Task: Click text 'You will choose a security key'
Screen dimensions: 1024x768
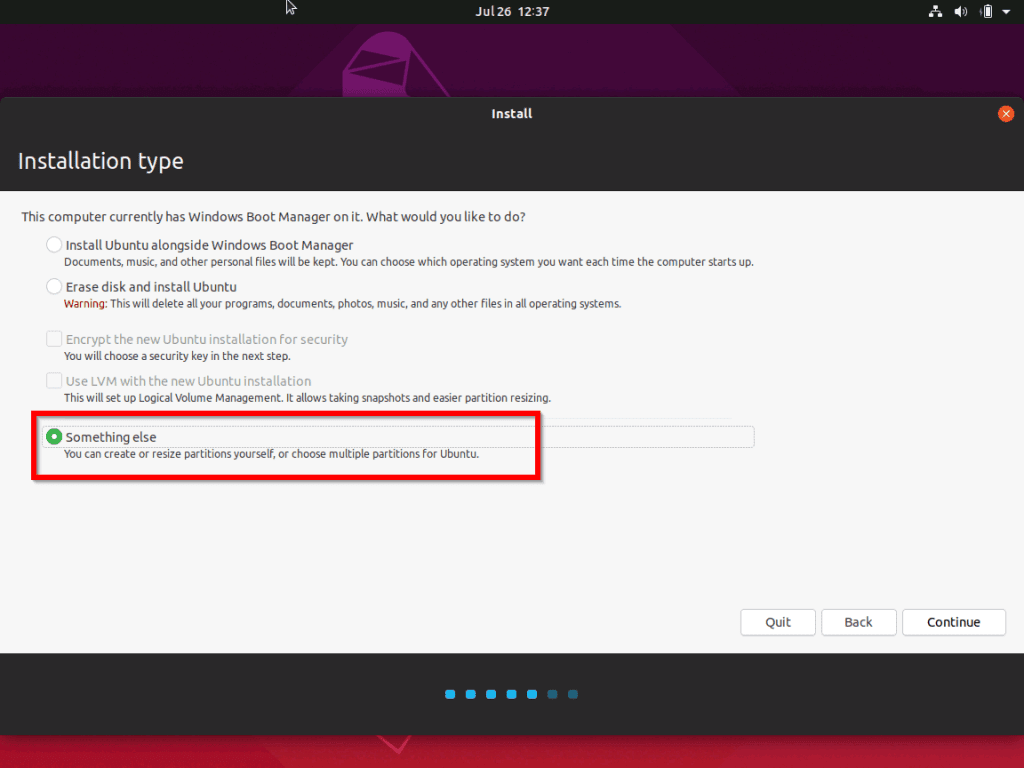Action: coord(177,357)
